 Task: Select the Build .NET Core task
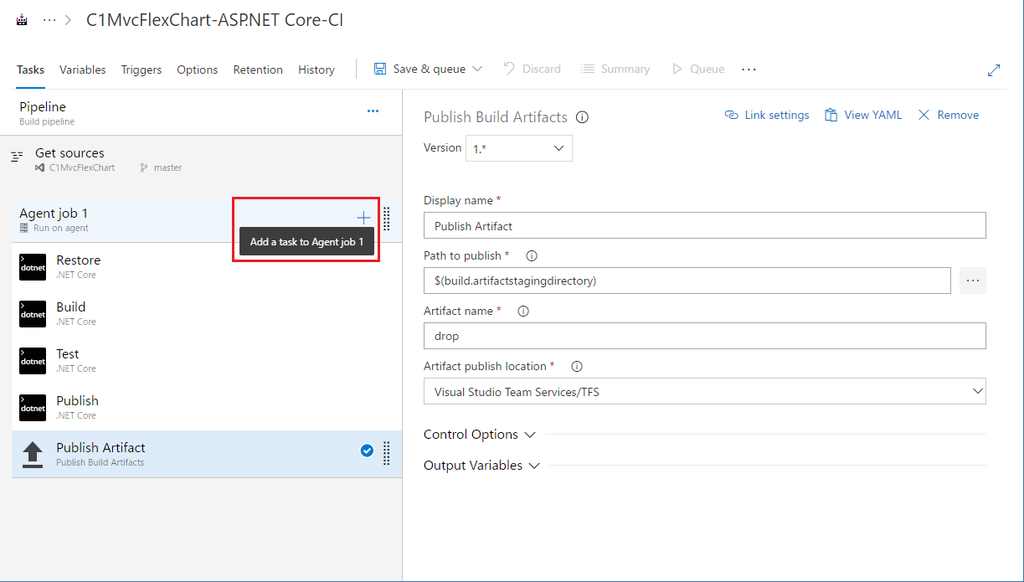pos(206,314)
